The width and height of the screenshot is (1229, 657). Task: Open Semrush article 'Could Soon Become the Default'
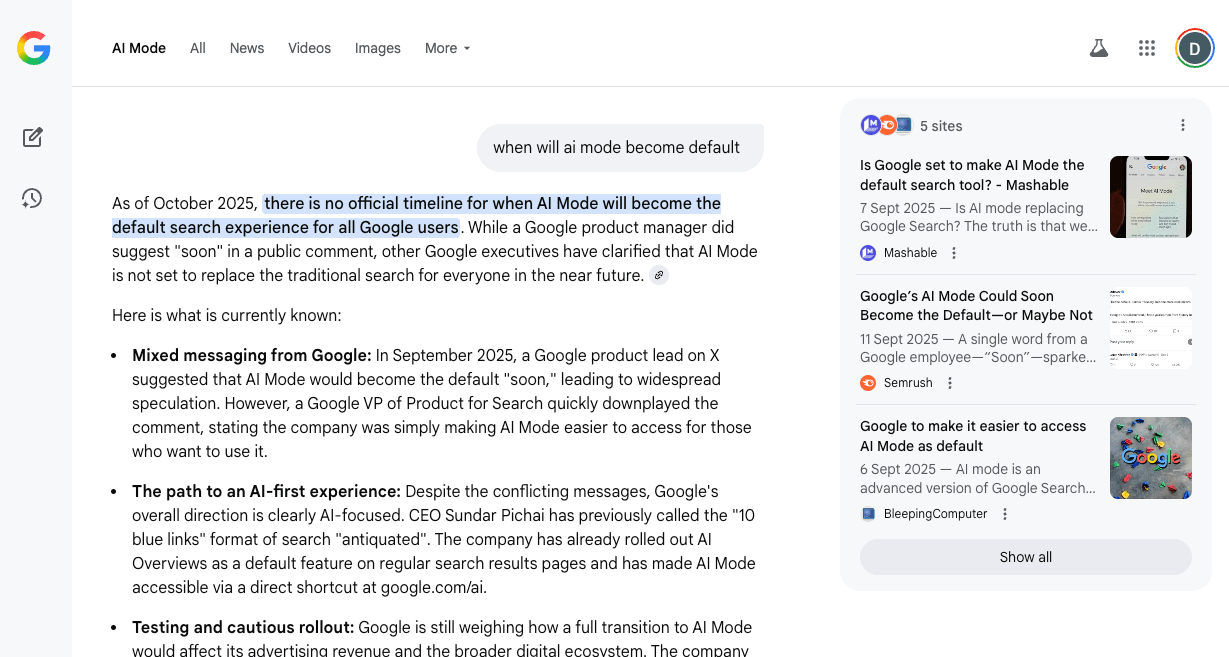976,306
